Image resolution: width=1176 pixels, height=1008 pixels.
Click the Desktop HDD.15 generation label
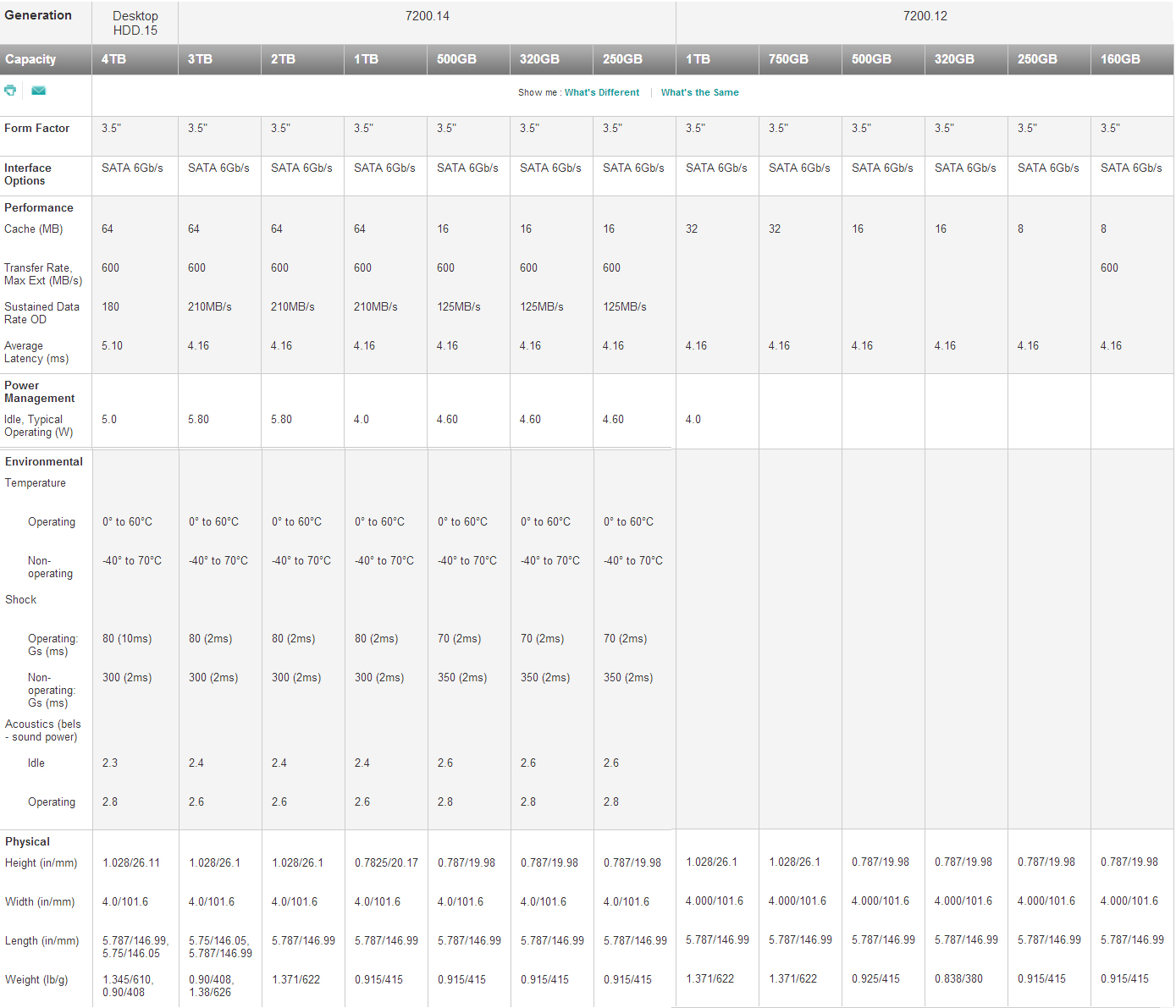pos(135,23)
